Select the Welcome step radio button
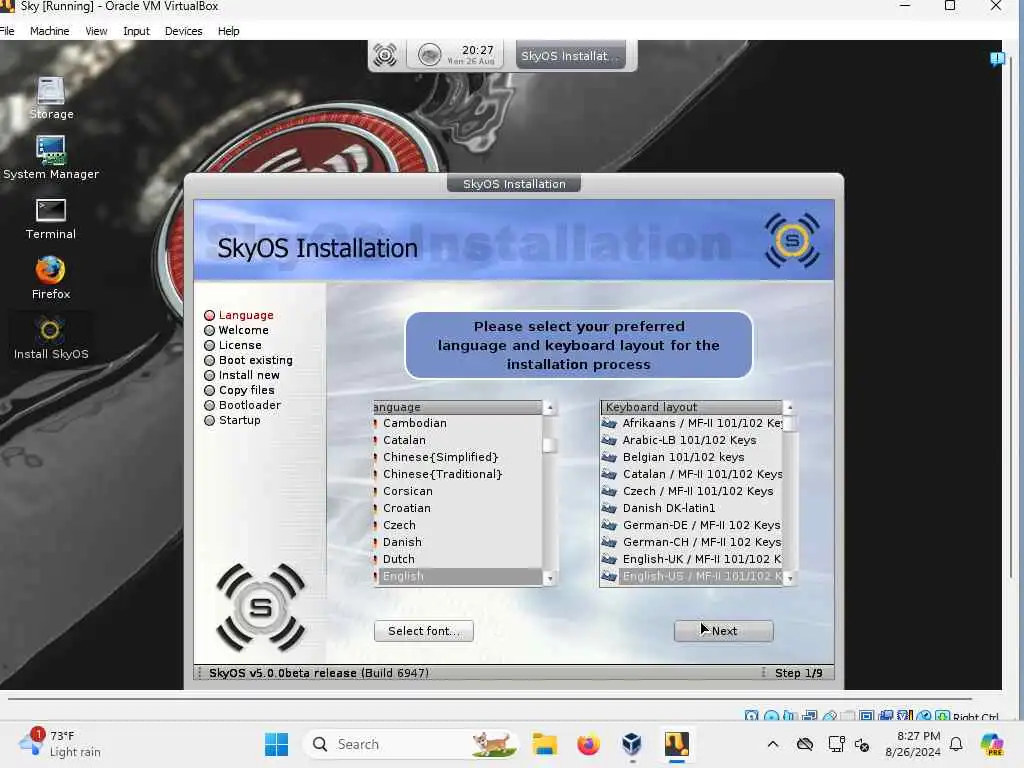Viewport: 1024px width, 768px height. tap(210, 330)
